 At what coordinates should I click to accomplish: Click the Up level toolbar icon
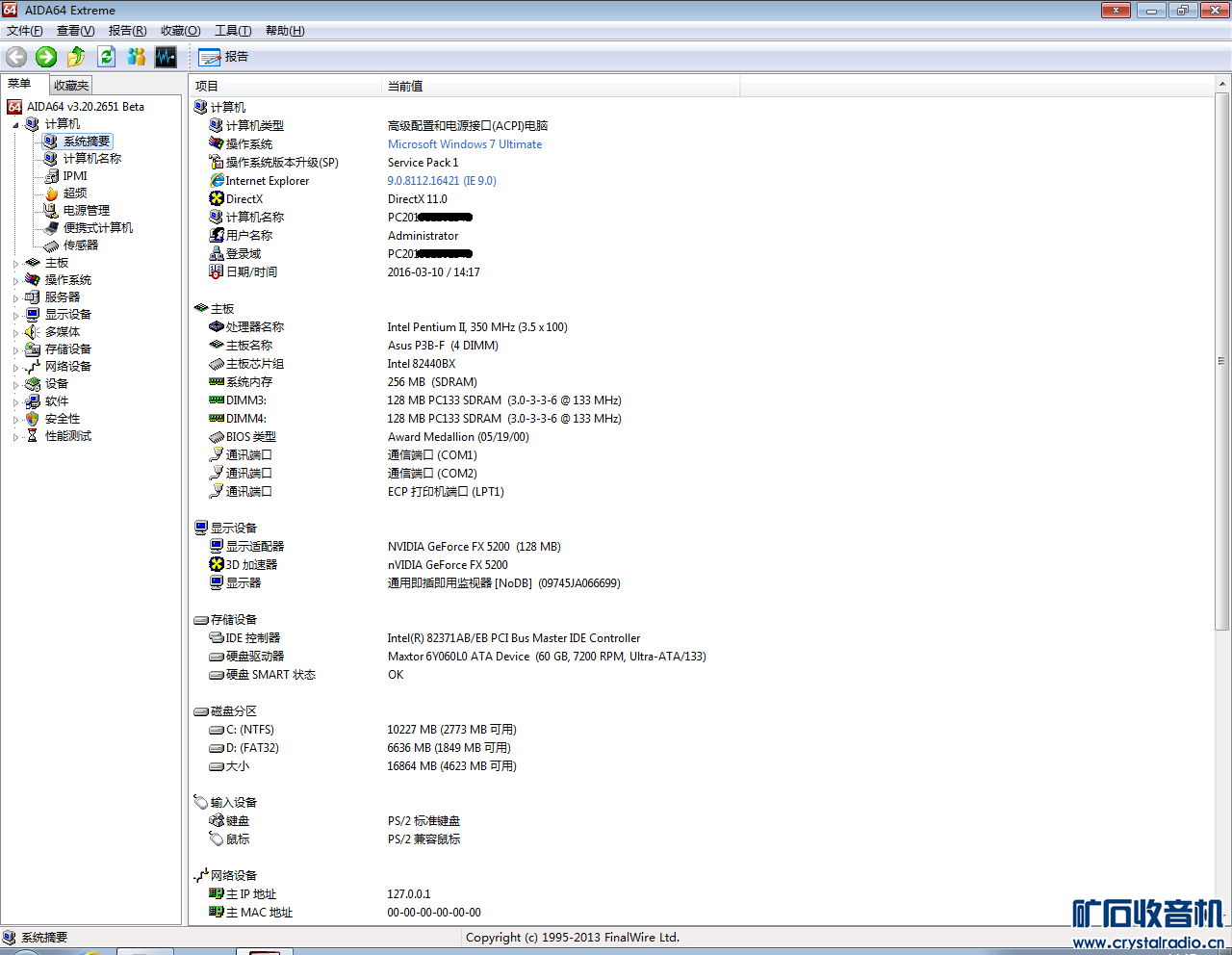pyautogui.click(x=76, y=57)
